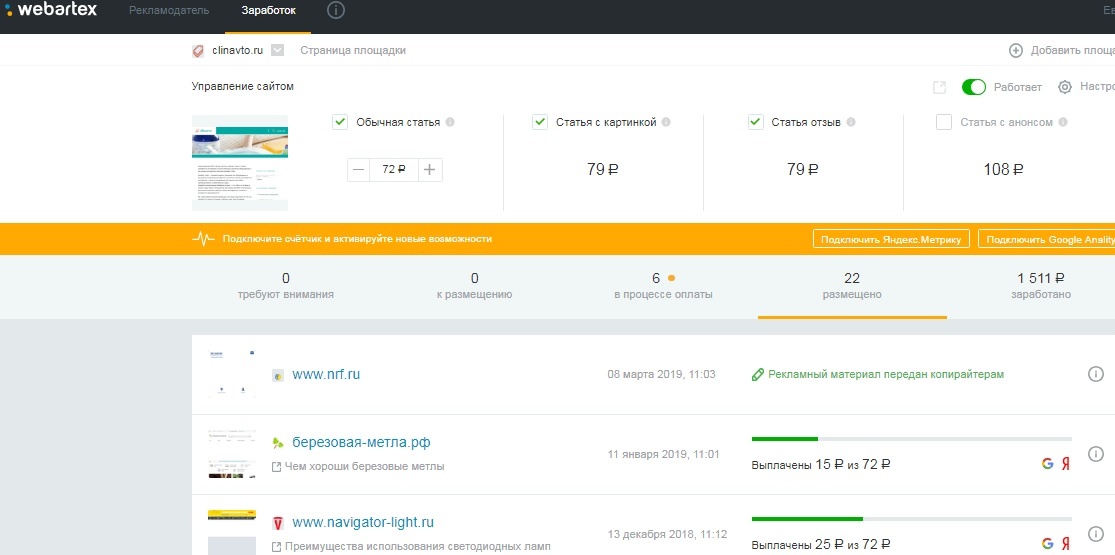1115x555 pixels.
Task: Open article 'Чем хороши березовые метлы'
Action: point(364,467)
